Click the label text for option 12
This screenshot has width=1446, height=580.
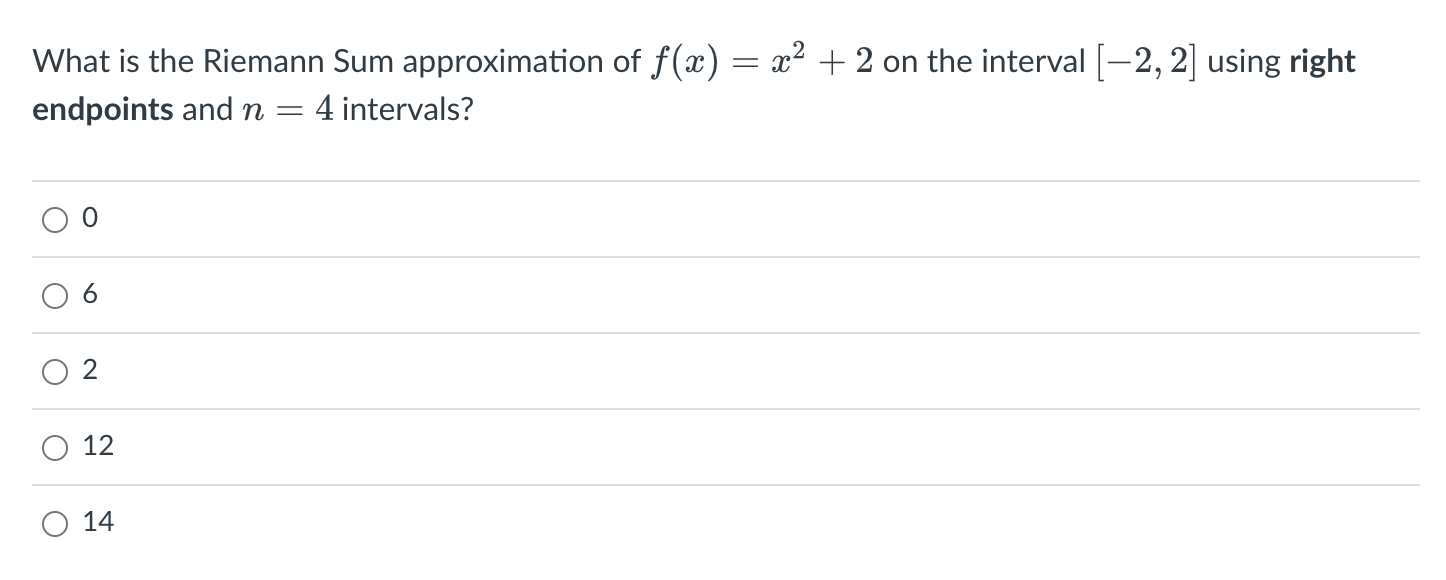tap(97, 446)
